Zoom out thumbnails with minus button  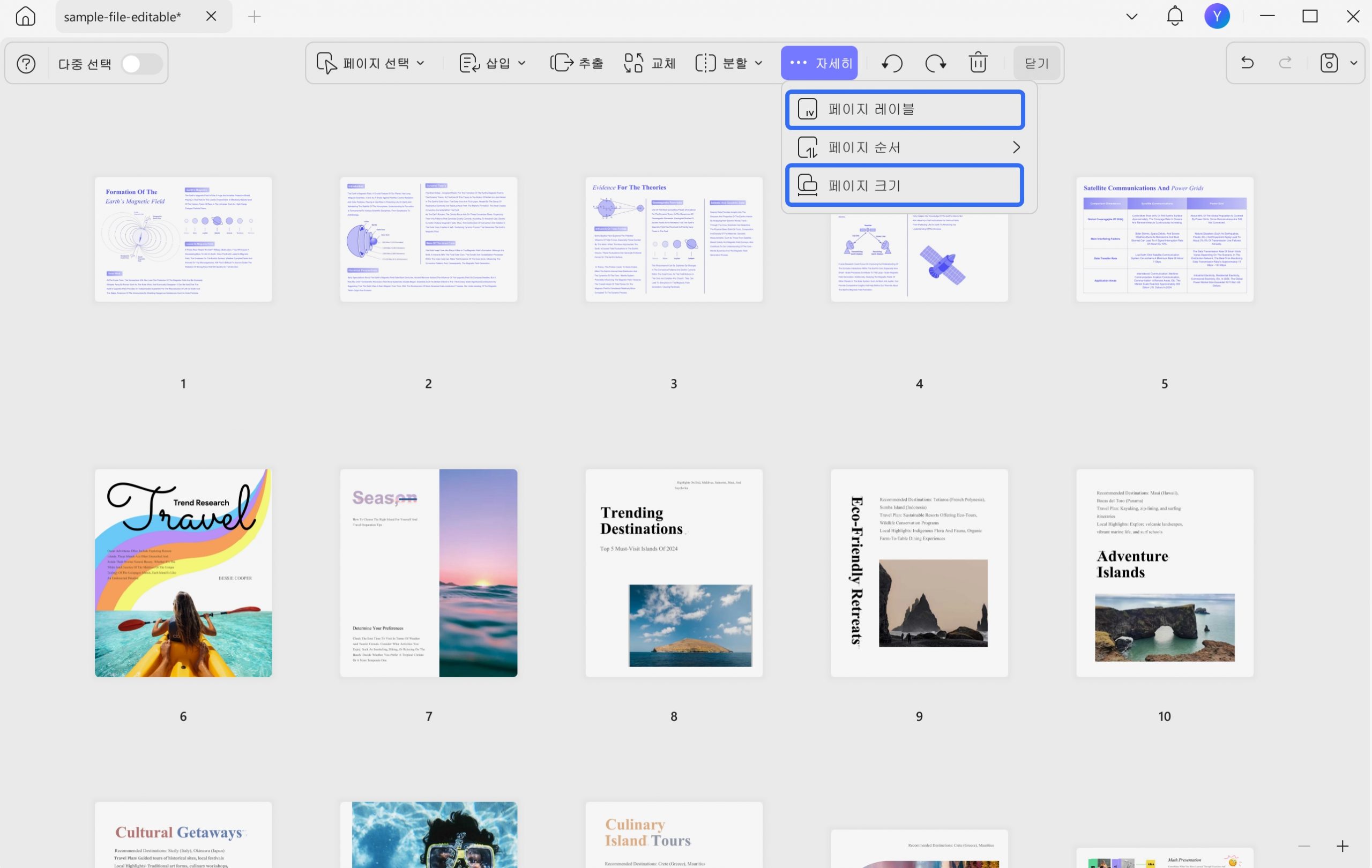pos(1304,847)
